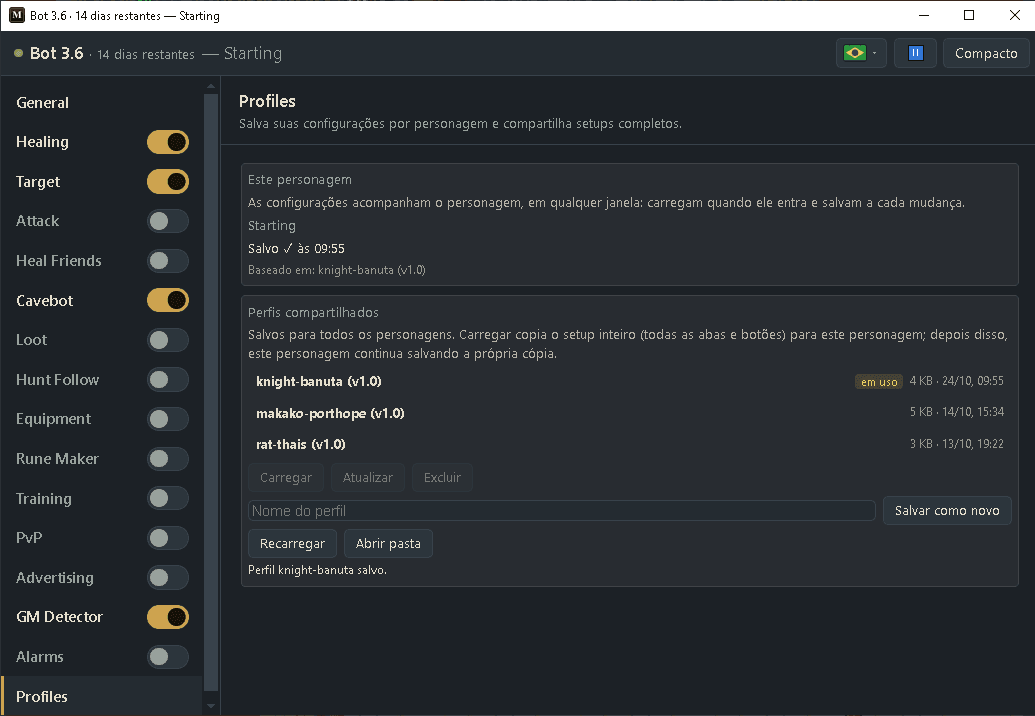
Task: Open the PvP section
Action: (x=29, y=538)
